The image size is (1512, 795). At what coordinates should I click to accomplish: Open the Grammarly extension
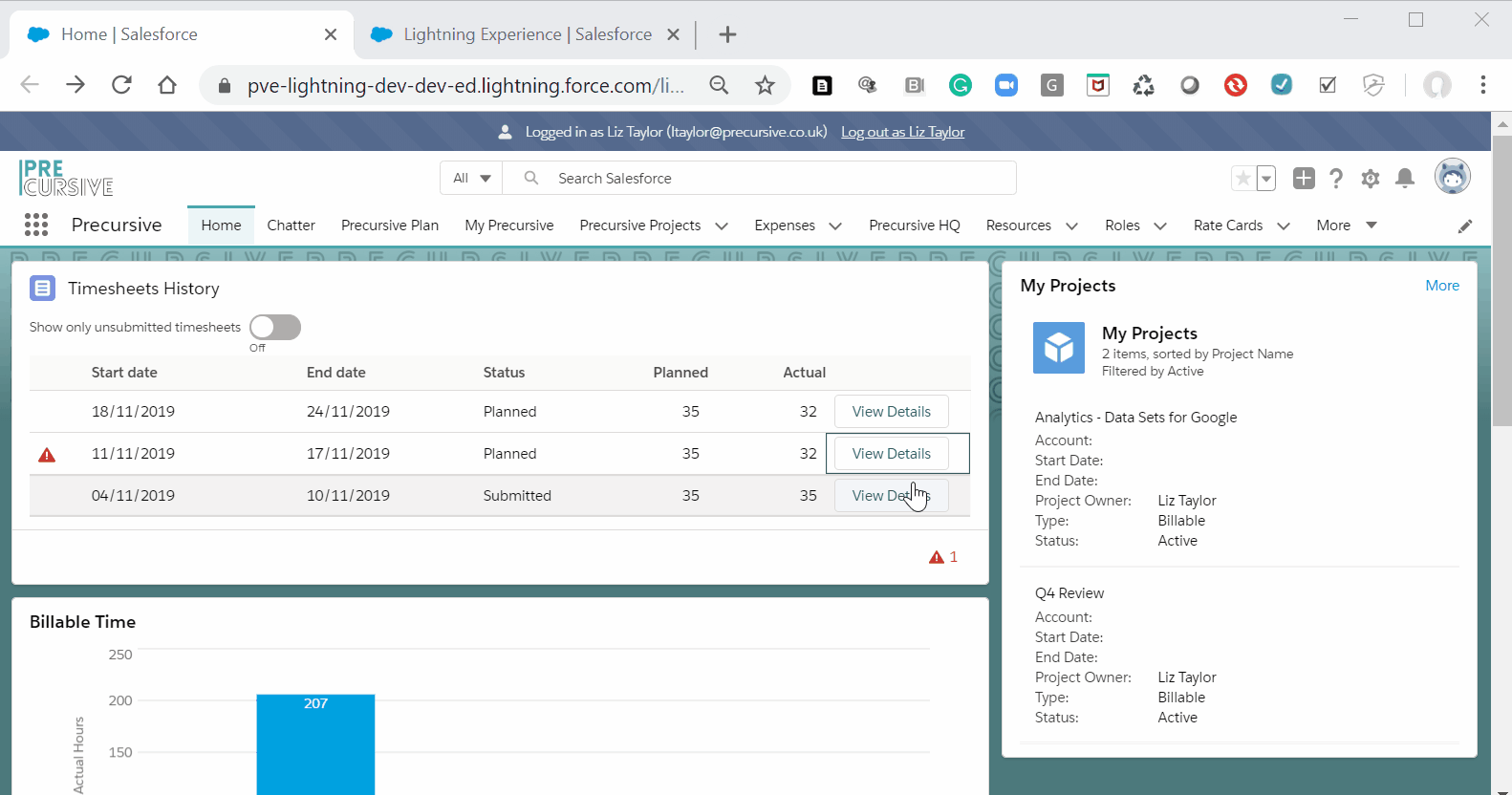[x=961, y=85]
